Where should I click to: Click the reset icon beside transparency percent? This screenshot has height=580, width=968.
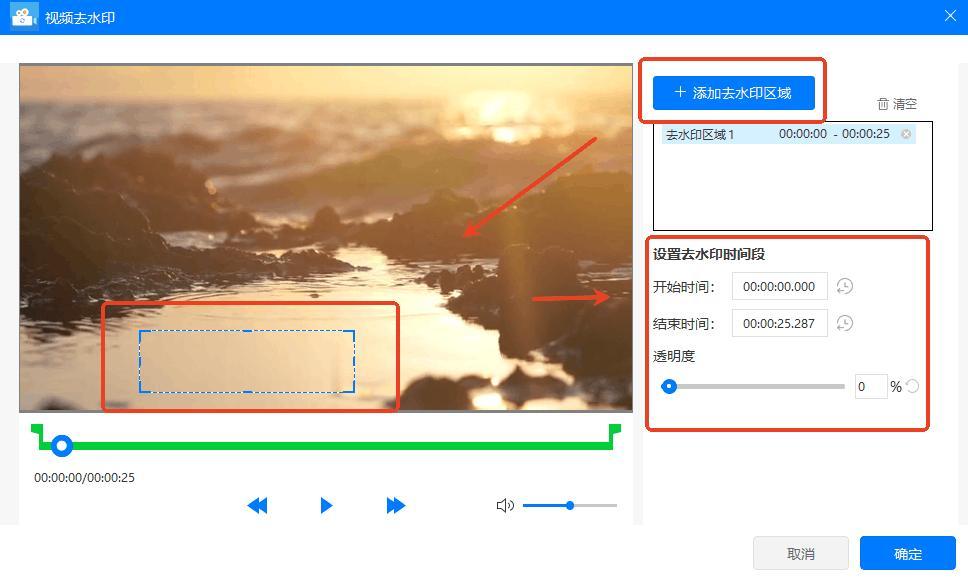coord(912,387)
